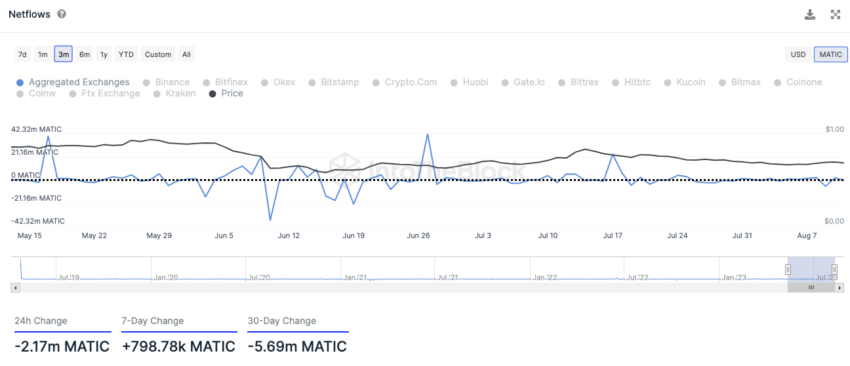This screenshot has width=850, height=366.
Task: Select the 7d time range
Action: [22, 54]
